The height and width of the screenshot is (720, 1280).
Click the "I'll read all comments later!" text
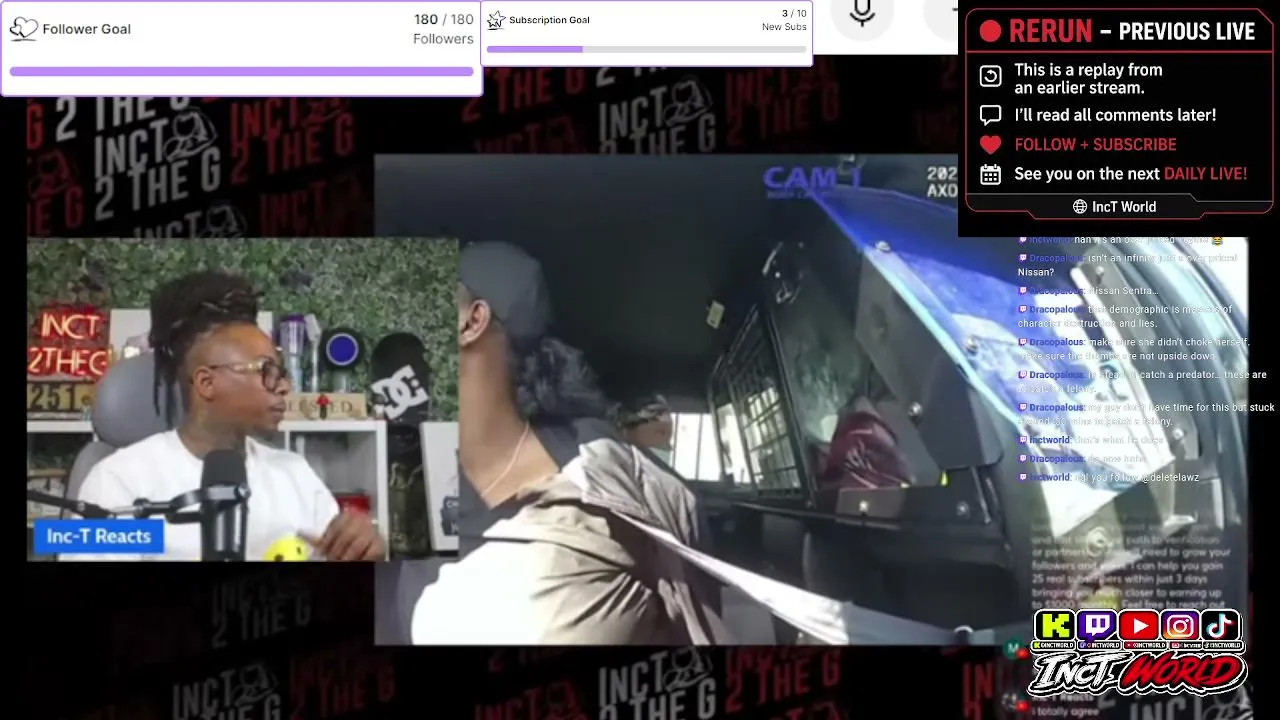(x=1115, y=115)
